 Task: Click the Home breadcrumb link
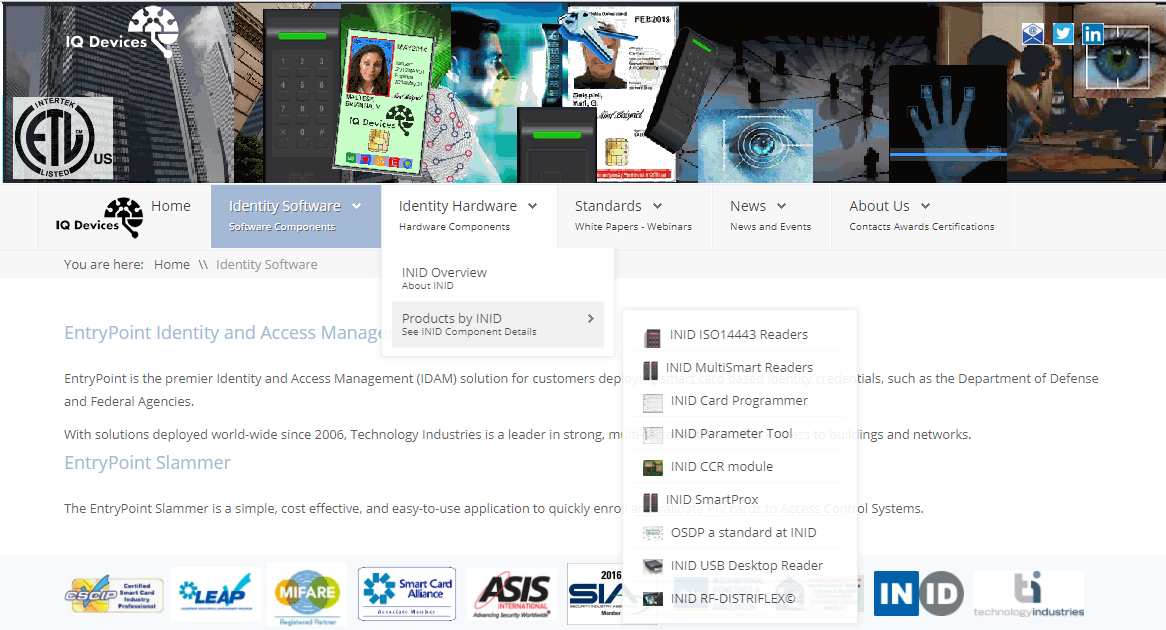172,263
